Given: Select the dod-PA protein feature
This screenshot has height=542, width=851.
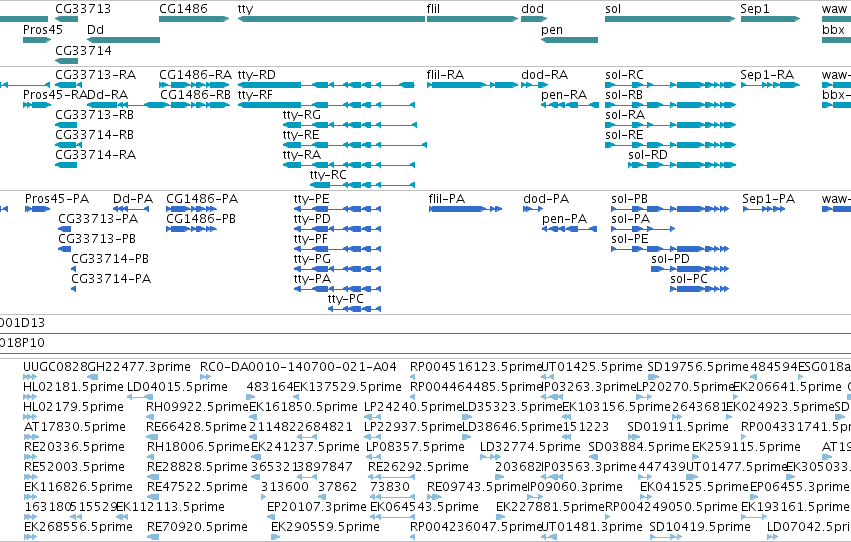Looking at the screenshot, I should click(x=533, y=209).
